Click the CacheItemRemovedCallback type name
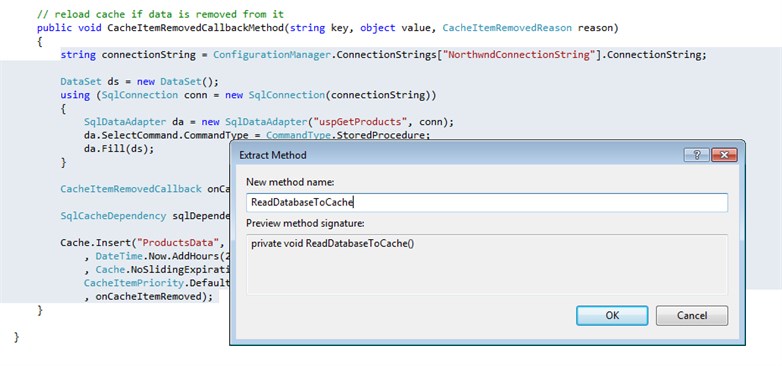This screenshot has width=782, height=366. (x=131, y=189)
